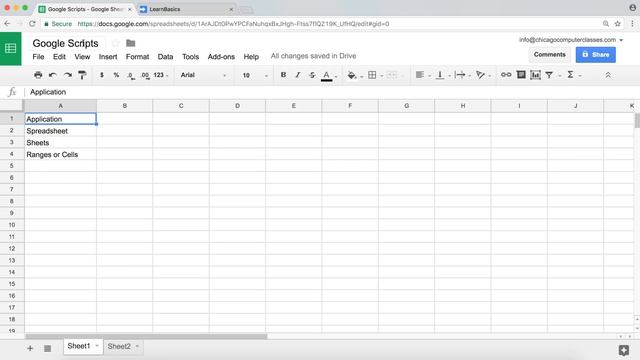Click the blue Share button
This screenshot has height=360, width=640.
pyautogui.click(x=596, y=54)
